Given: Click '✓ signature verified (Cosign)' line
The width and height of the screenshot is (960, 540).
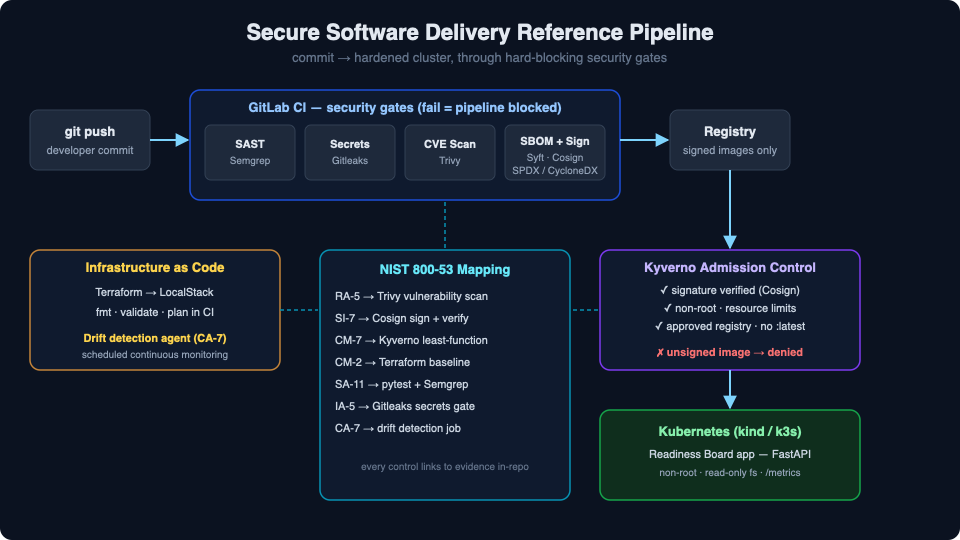Looking at the screenshot, I should click(x=730, y=290).
